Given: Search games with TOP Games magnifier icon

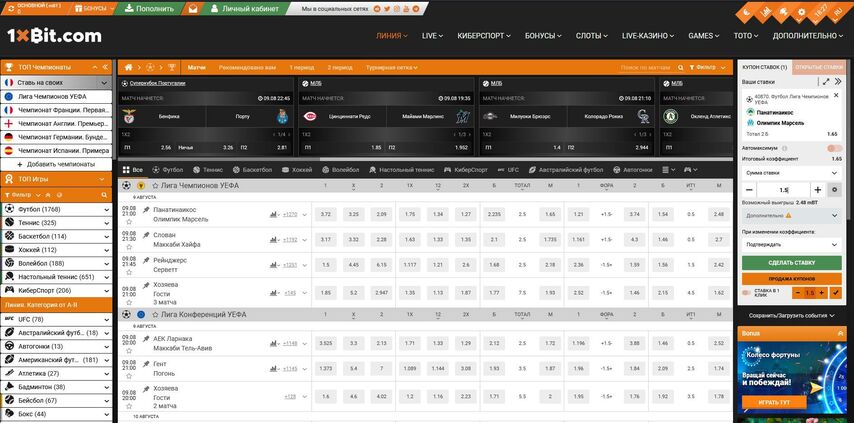Looking at the screenshot, I should [103, 195].
